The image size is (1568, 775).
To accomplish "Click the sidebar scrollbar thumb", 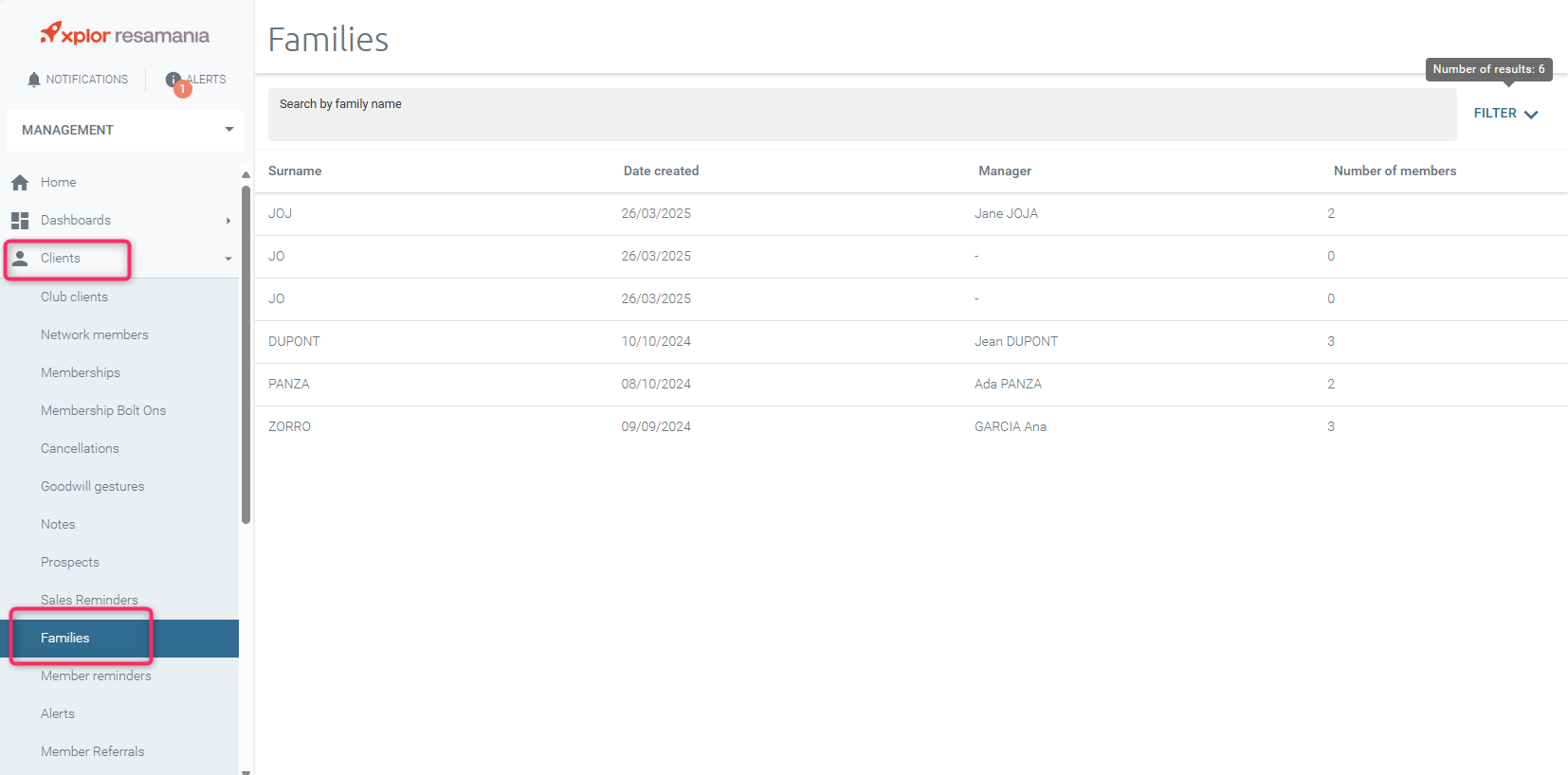I will click(x=246, y=354).
